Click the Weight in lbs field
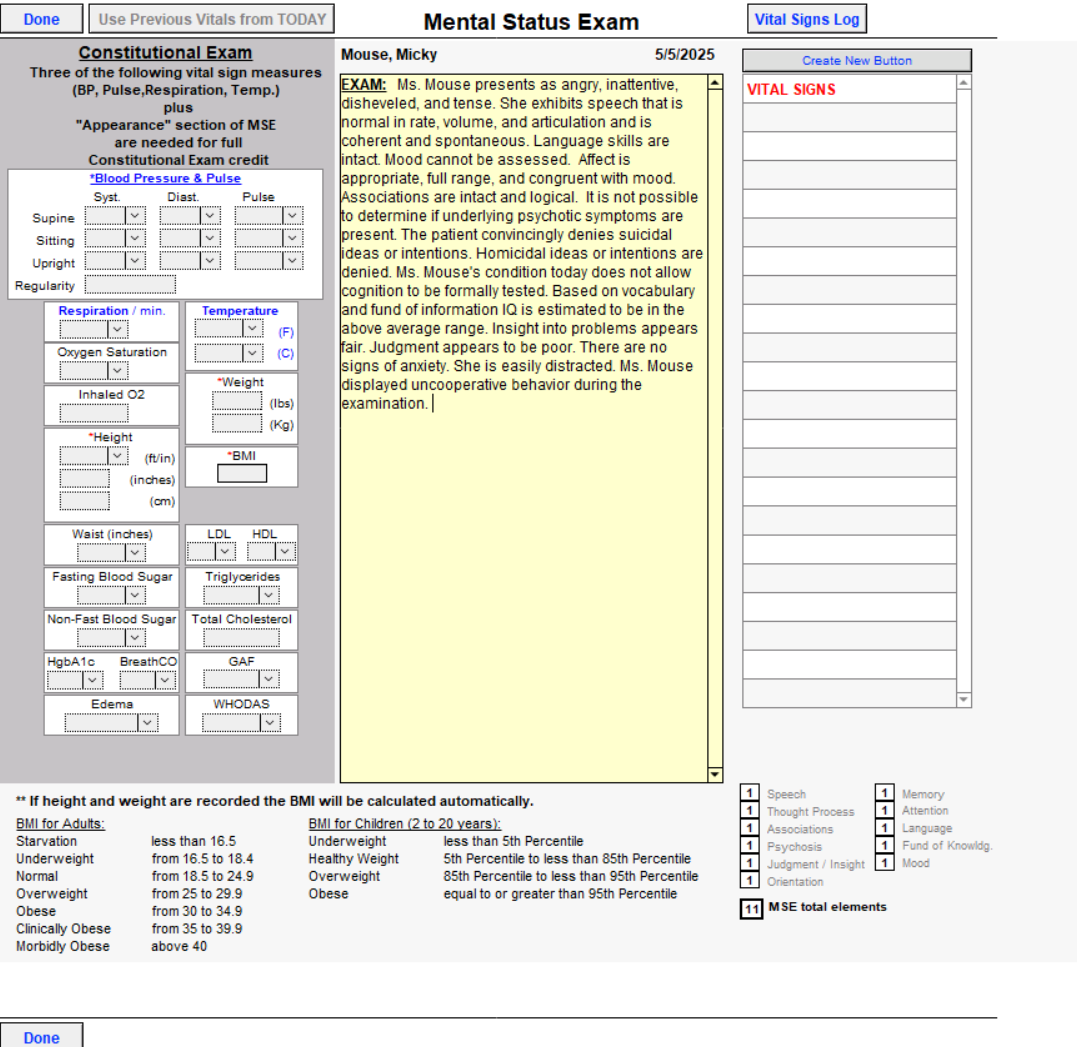1077x1047 pixels. pyautogui.click(x=237, y=402)
